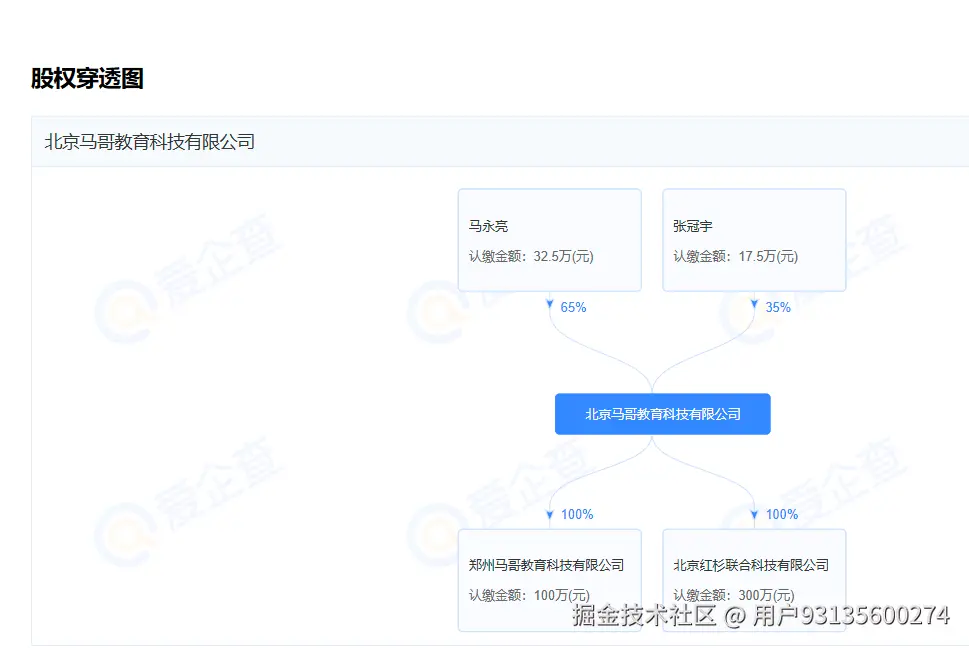The image size is (969, 648).
Task: Click the 35% shareholding label
Action: click(x=778, y=307)
